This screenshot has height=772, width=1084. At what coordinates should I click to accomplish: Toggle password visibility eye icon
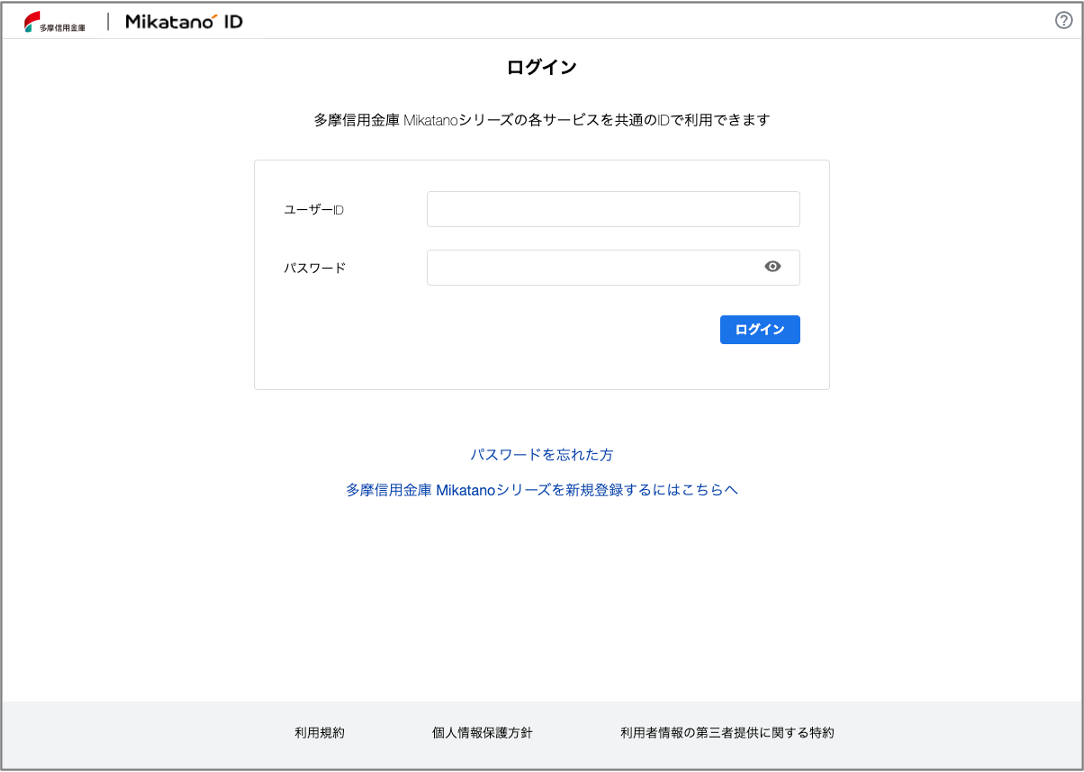pyautogui.click(x=772, y=267)
